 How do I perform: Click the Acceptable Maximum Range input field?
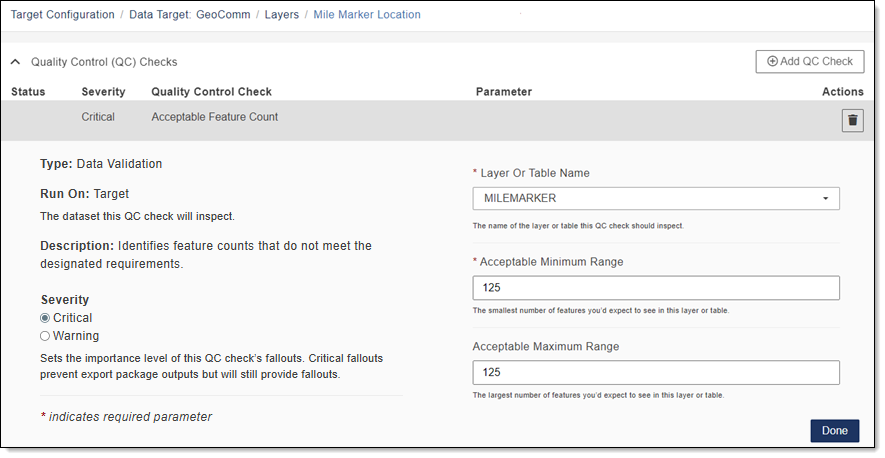(655, 373)
